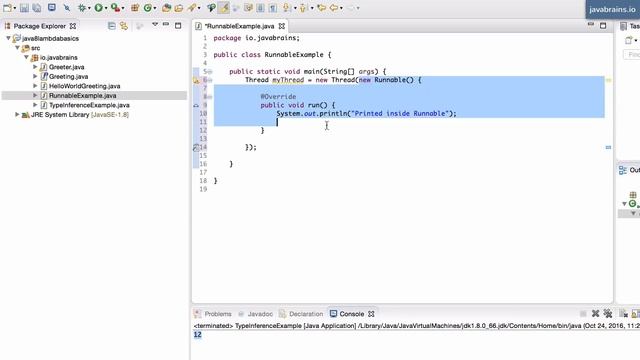Click the Search flashlight toolbar icon
640x360 pixels.
click(192, 8)
